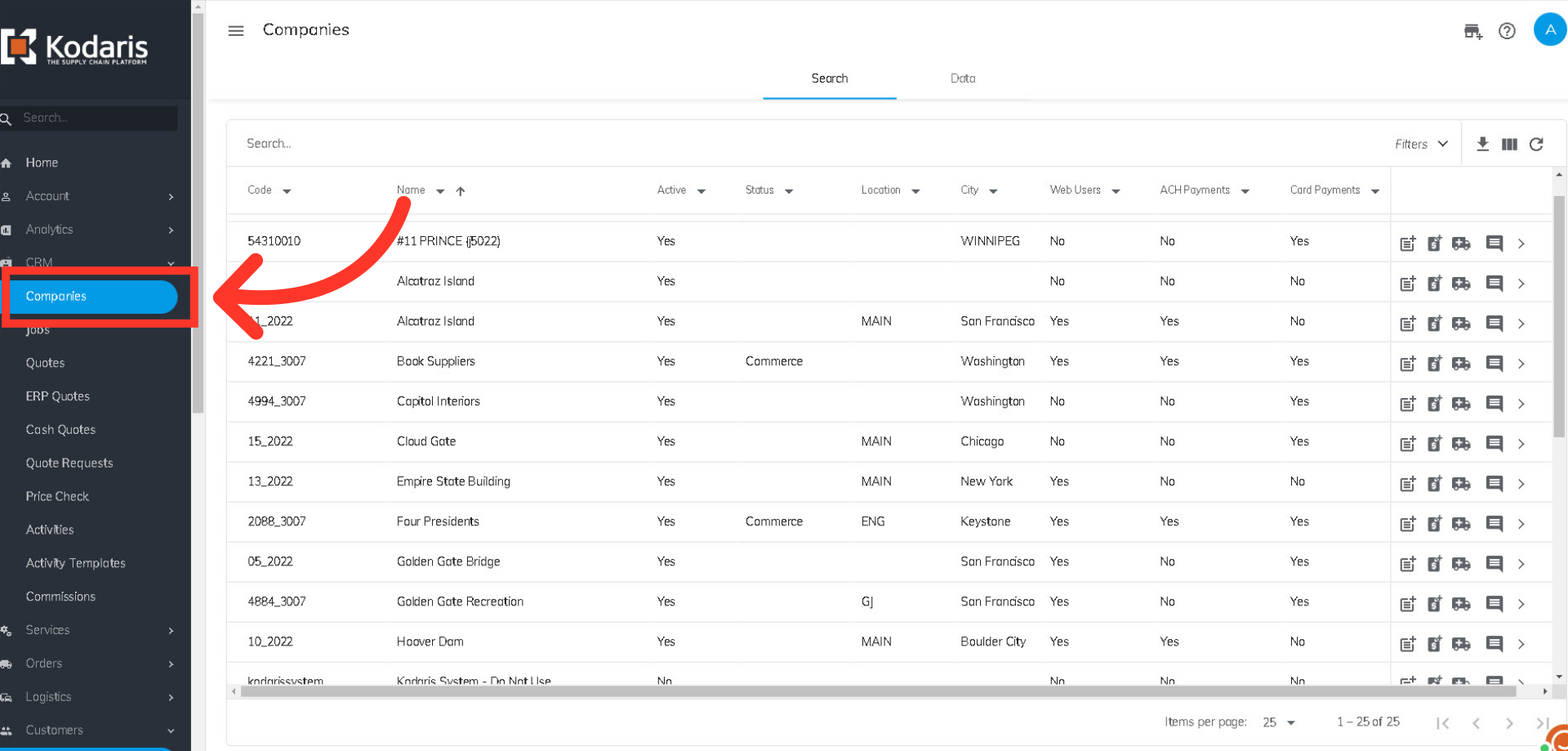
Task: Refresh the companies table
Action: [1536, 144]
